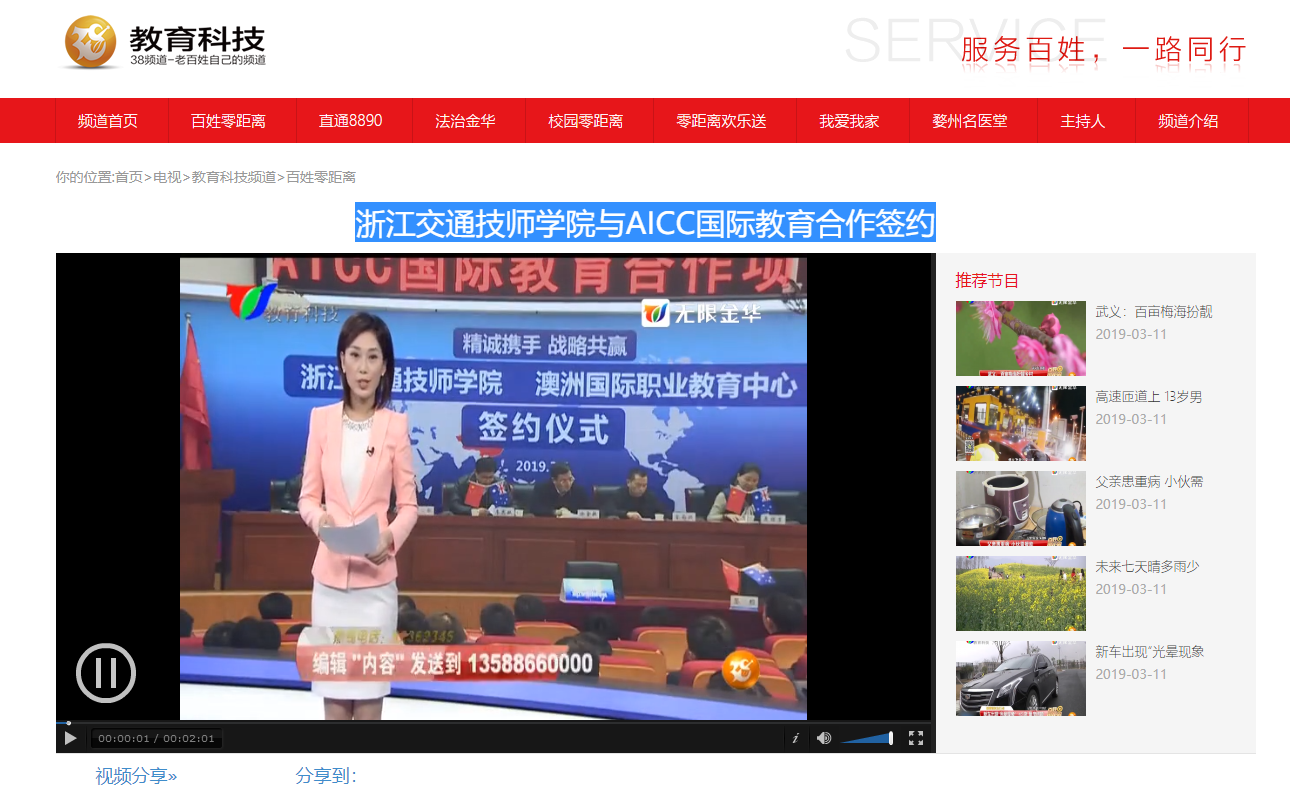The height and width of the screenshot is (790, 1290).
Task: Click 教育科技频道 breadcrumb link
Action: tap(234, 177)
